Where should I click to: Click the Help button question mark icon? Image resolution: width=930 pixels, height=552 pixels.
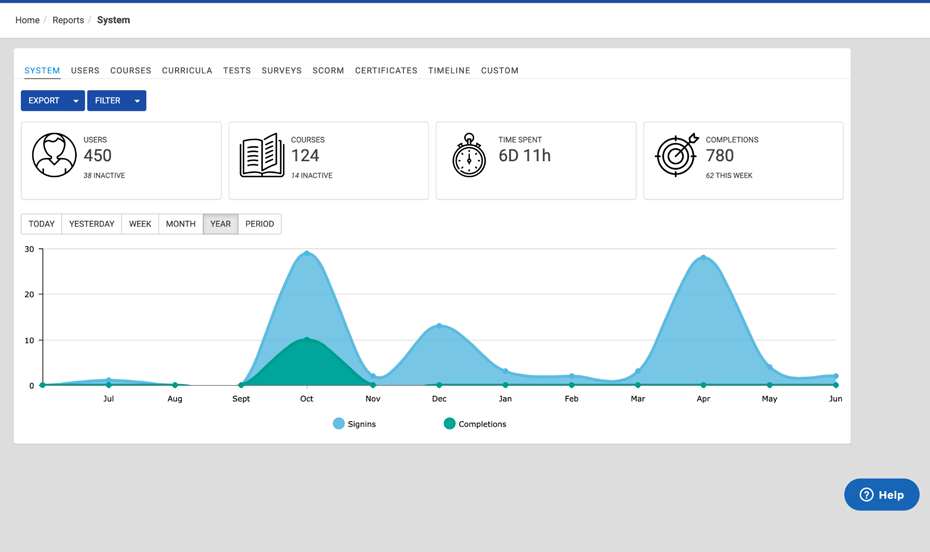click(866, 495)
